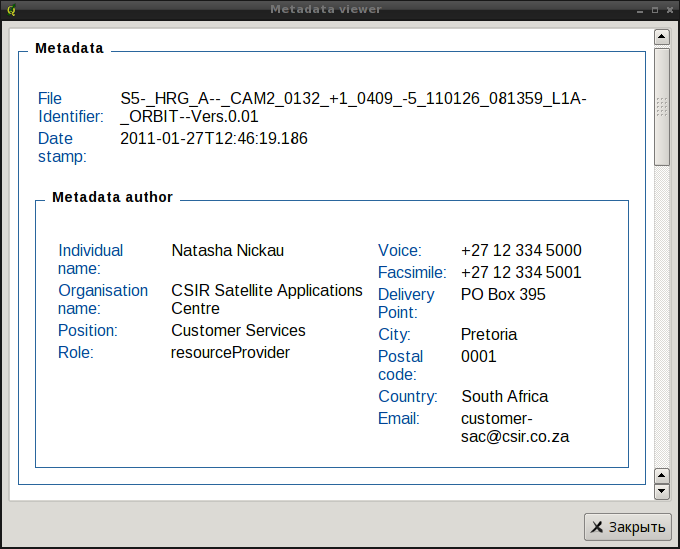This screenshot has width=680, height=549.
Task: Click the email customer-sac@csir.co.za
Action: (515, 427)
